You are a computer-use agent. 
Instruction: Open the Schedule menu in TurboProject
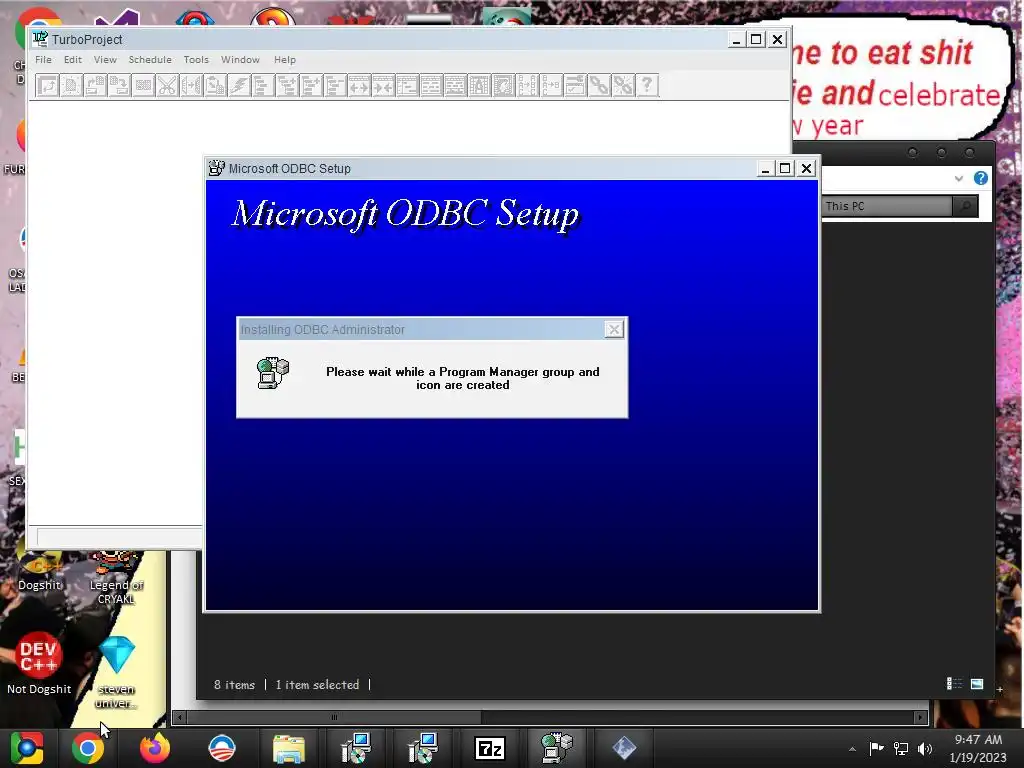[150, 59]
